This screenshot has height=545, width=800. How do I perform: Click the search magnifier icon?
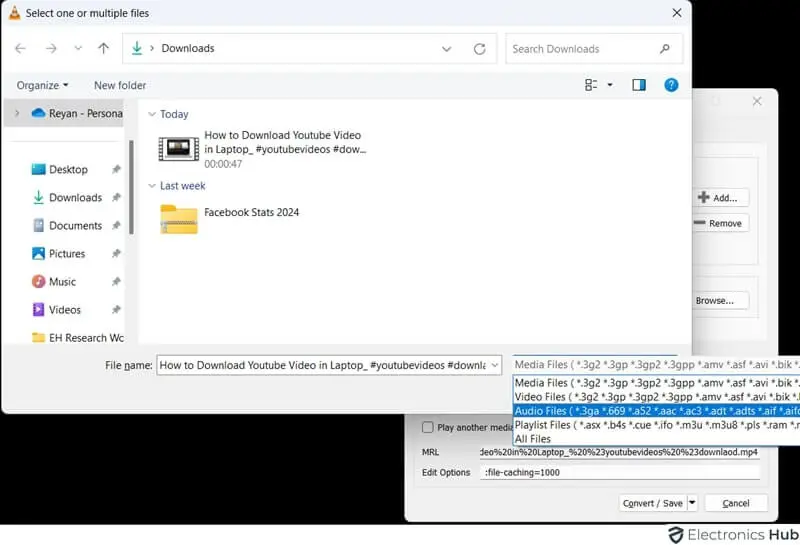[664, 49]
